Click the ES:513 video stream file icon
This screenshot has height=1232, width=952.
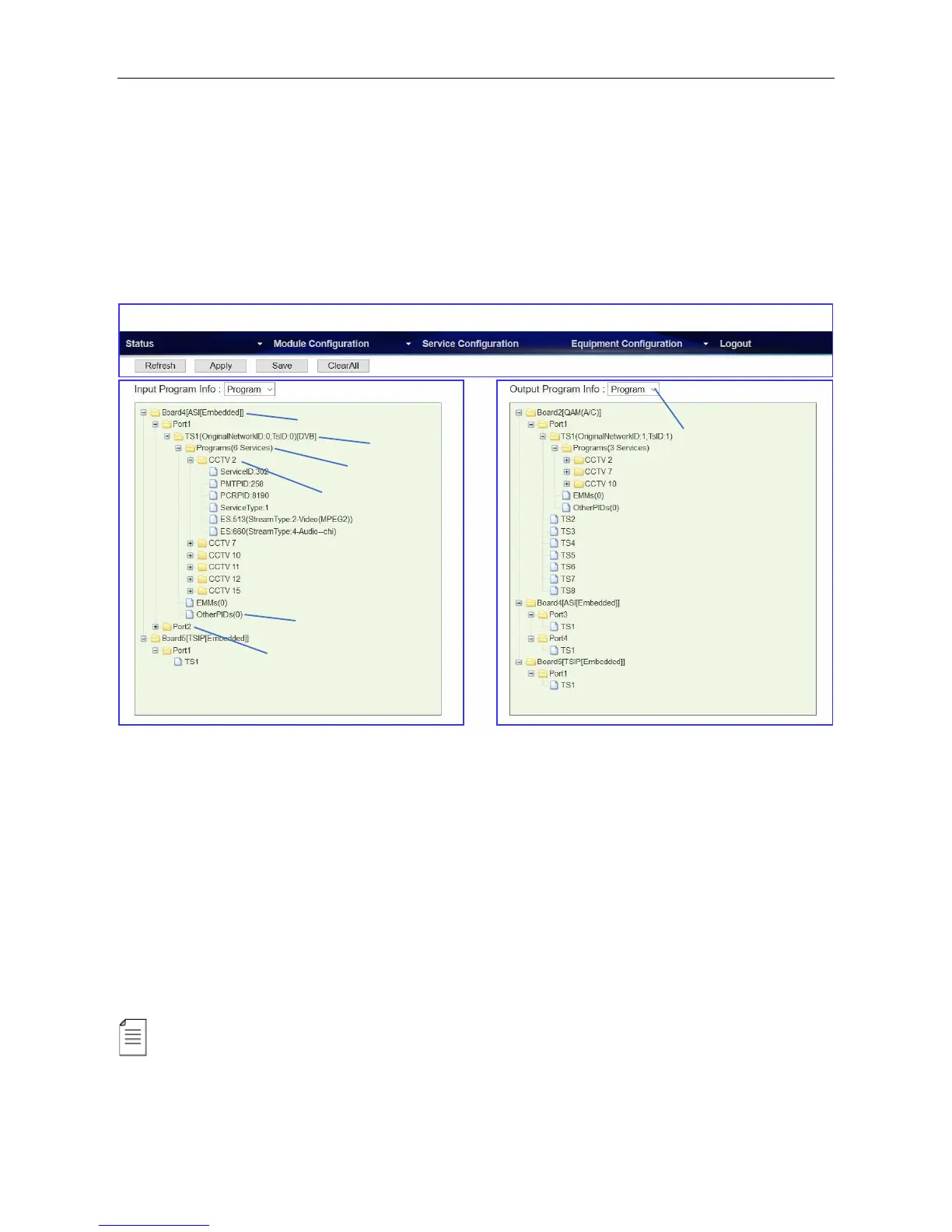(x=213, y=520)
